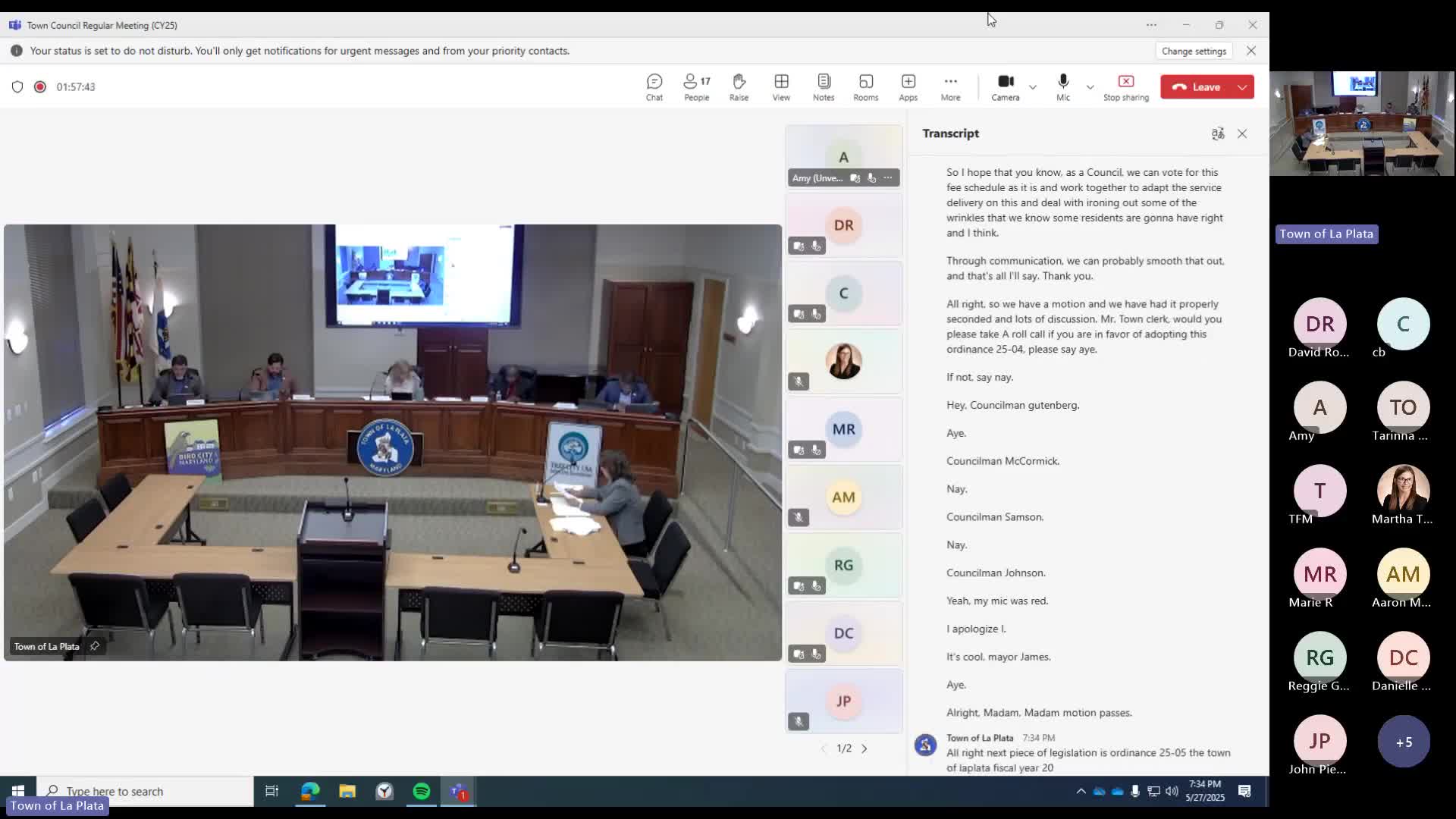Image resolution: width=1456 pixels, height=819 pixels.
Task: Open the More actions menu
Action: coord(950,86)
